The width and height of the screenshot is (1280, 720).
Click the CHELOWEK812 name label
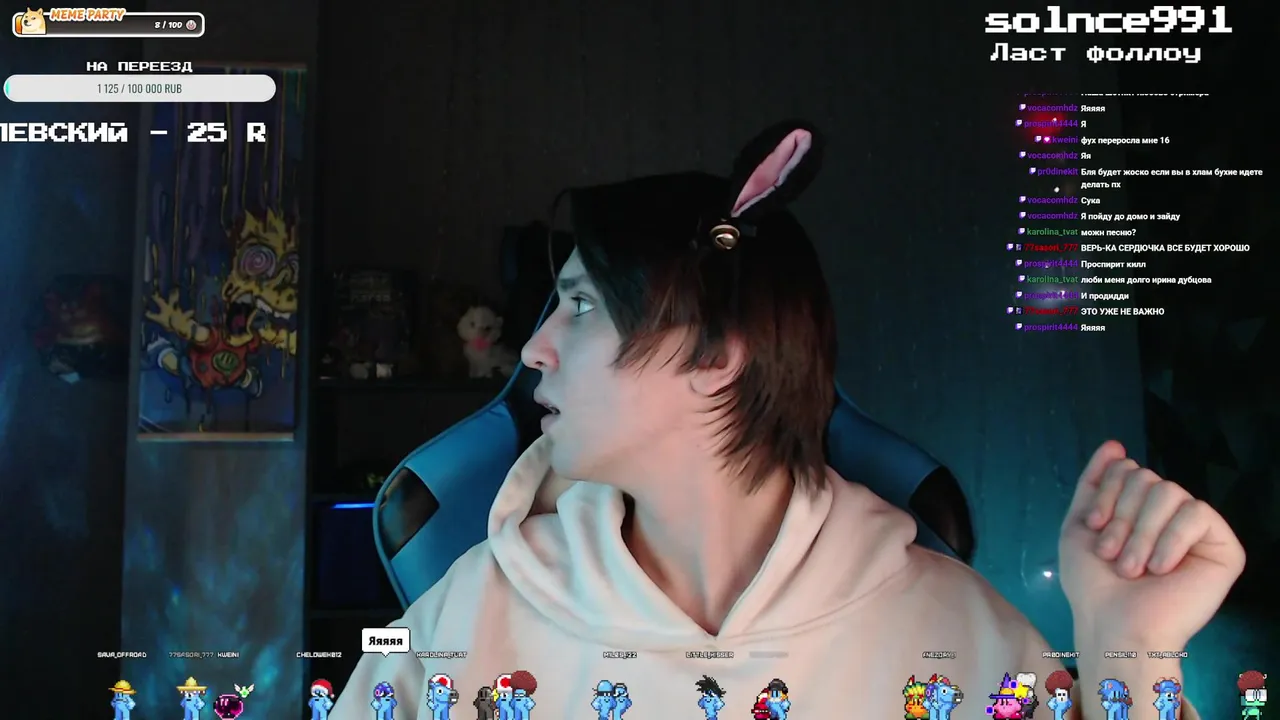point(319,655)
